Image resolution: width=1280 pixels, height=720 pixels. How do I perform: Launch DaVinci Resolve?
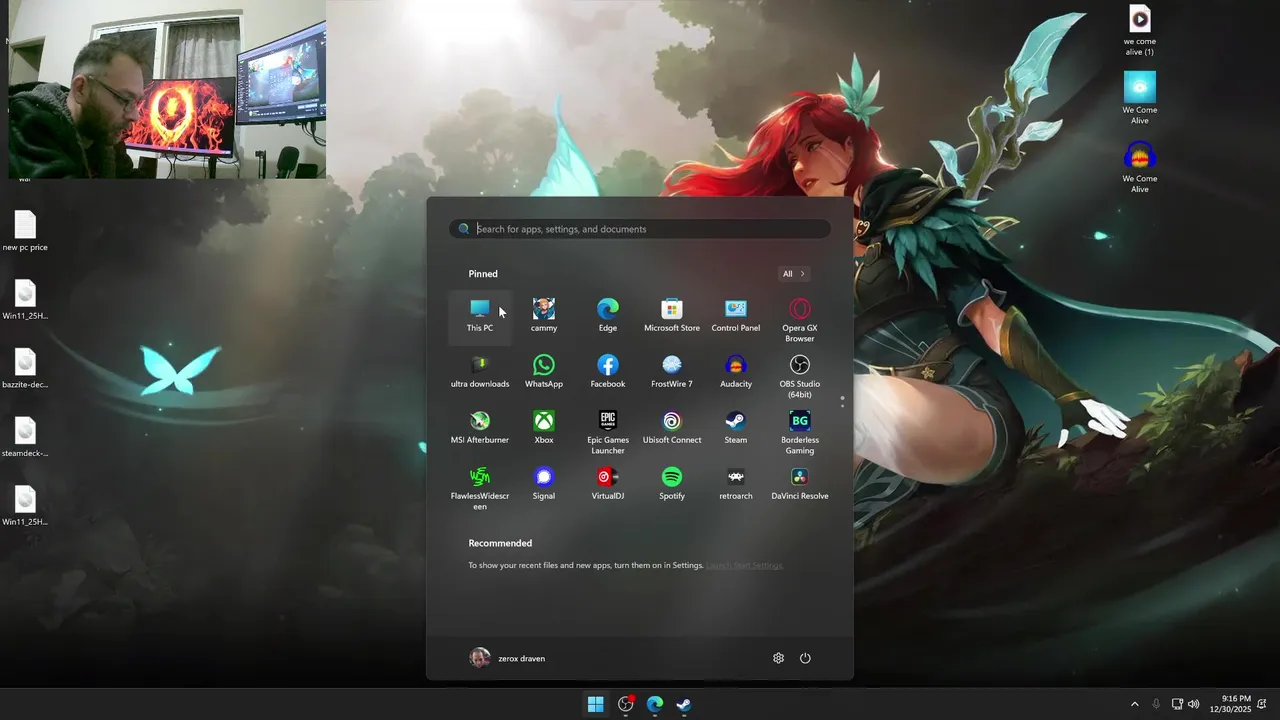(800, 484)
